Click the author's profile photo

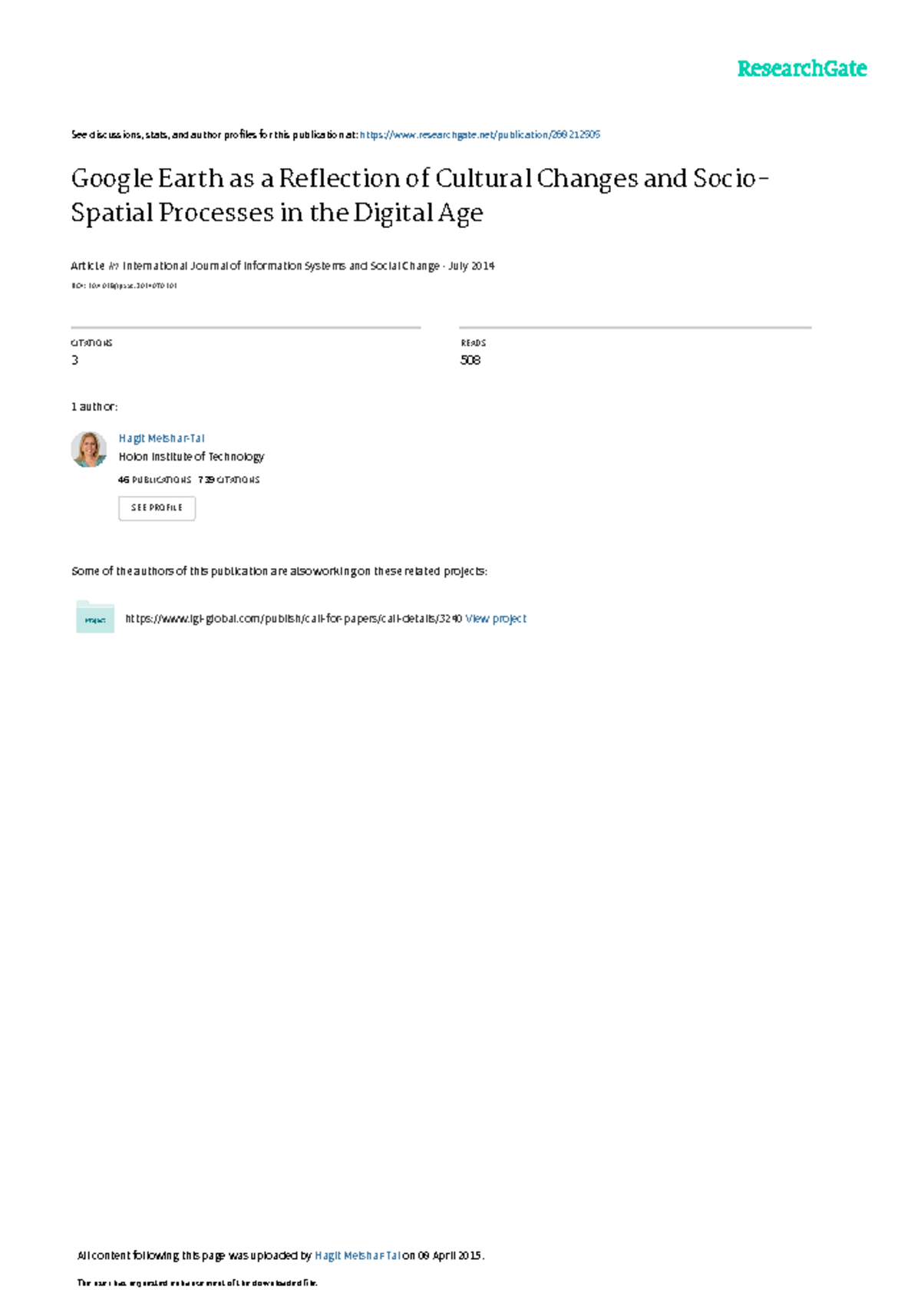[89, 449]
